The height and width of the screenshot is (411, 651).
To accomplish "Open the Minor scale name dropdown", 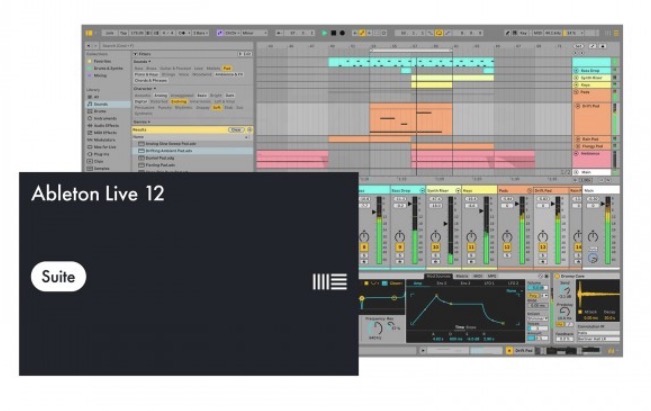I will click(254, 33).
